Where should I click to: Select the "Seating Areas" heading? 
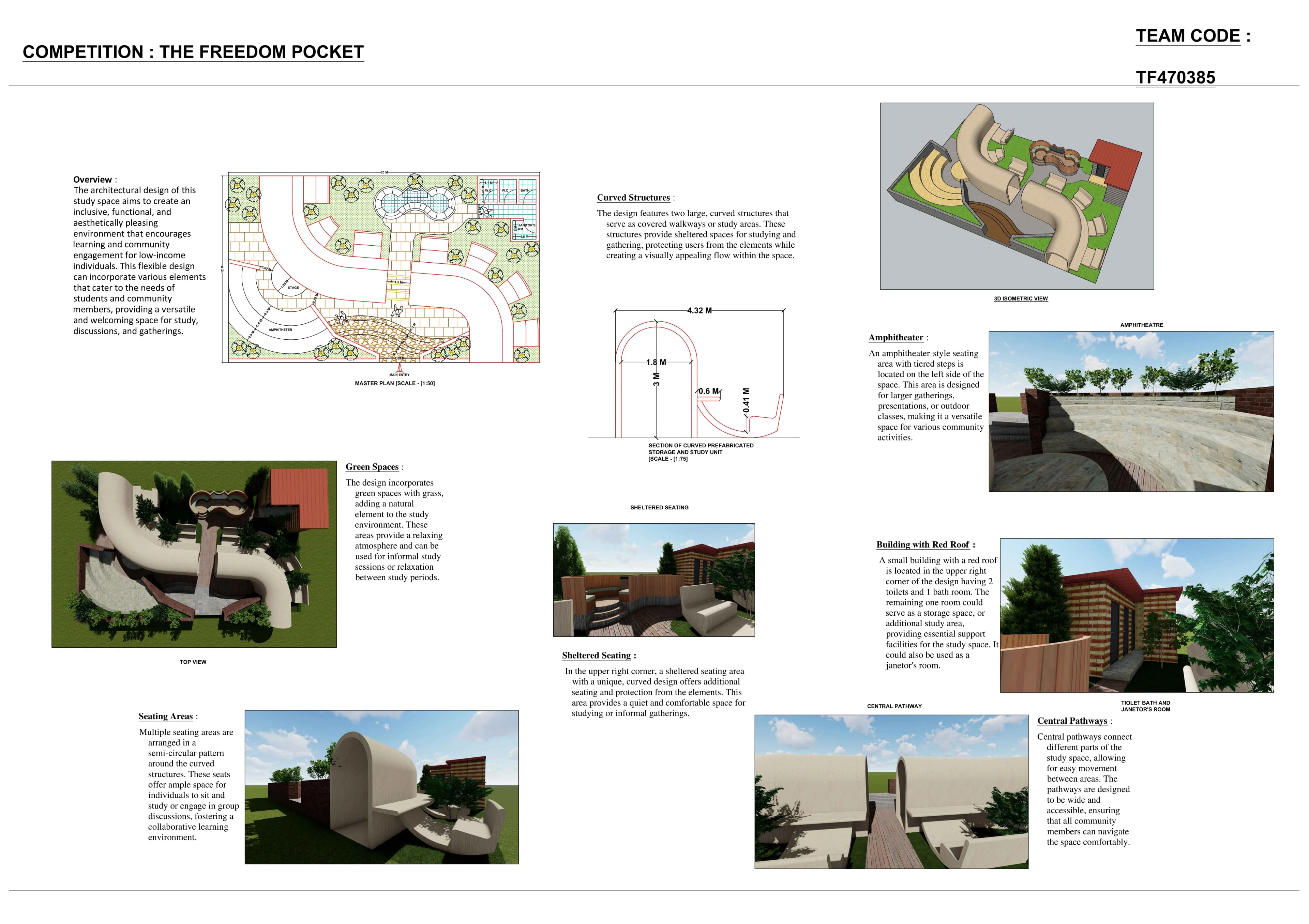pyautogui.click(x=165, y=717)
